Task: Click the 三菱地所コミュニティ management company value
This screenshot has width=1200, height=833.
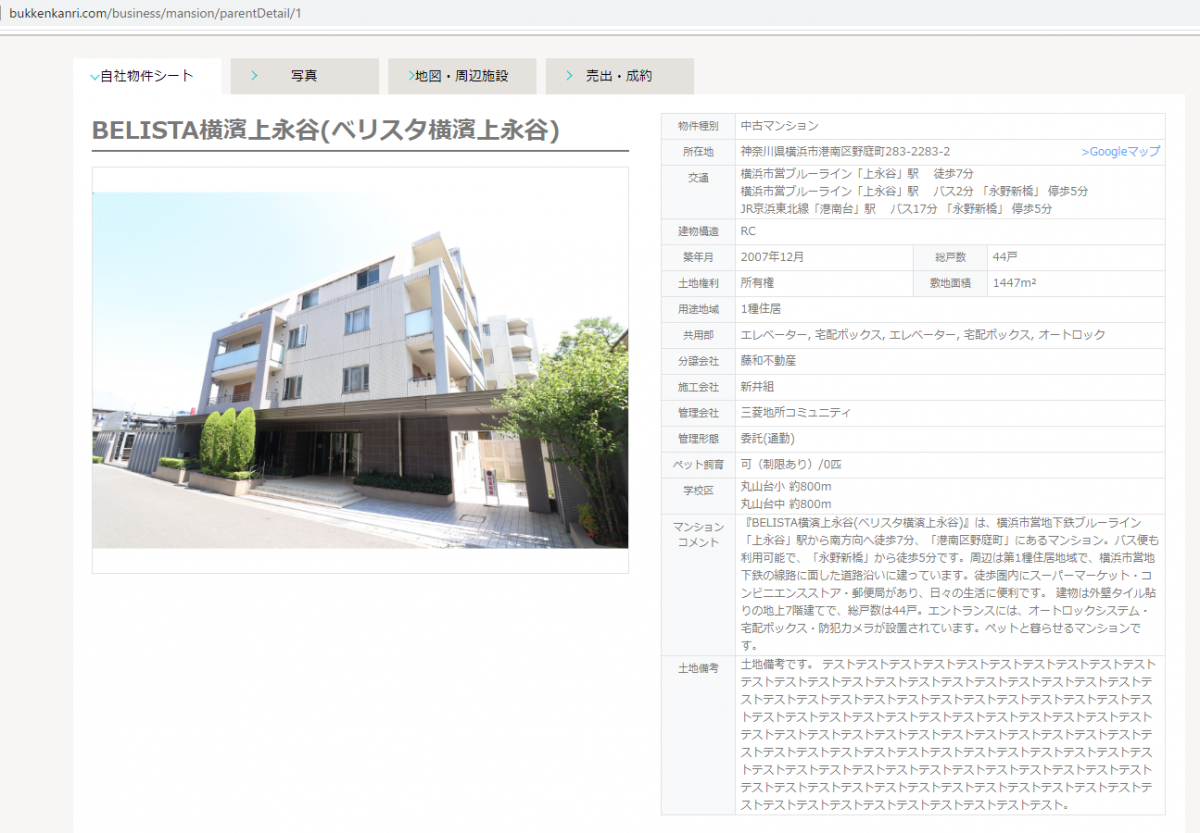Action: click(x=795, y=413)
